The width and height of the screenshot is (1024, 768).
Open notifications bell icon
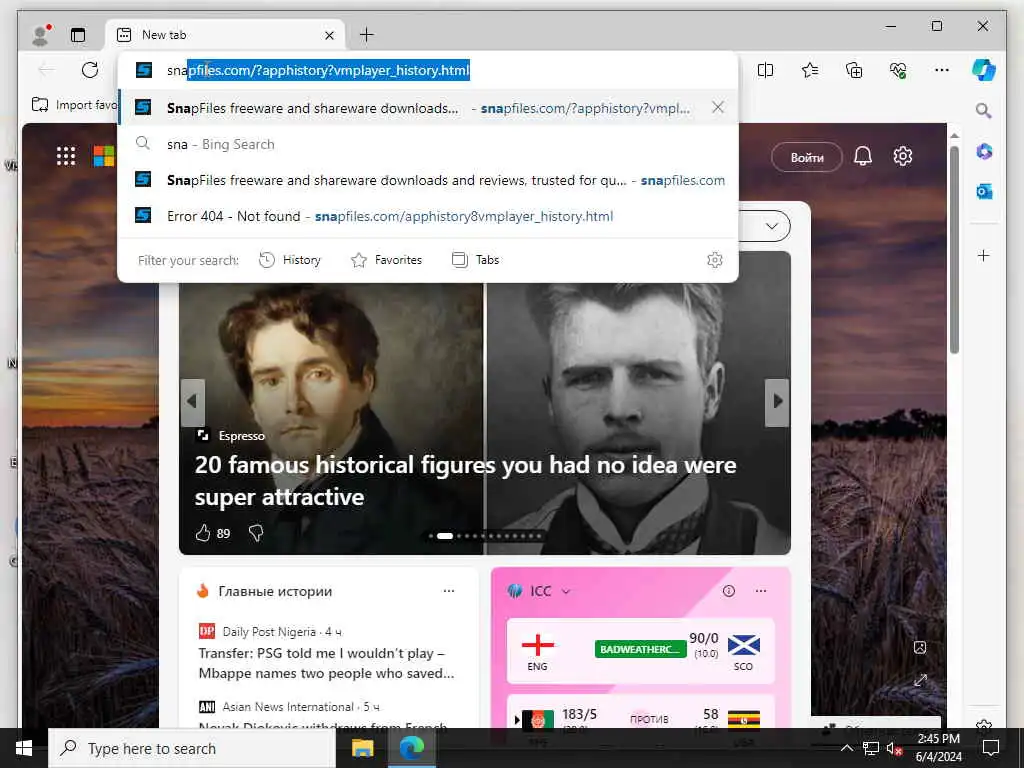[x=863, y=156]
